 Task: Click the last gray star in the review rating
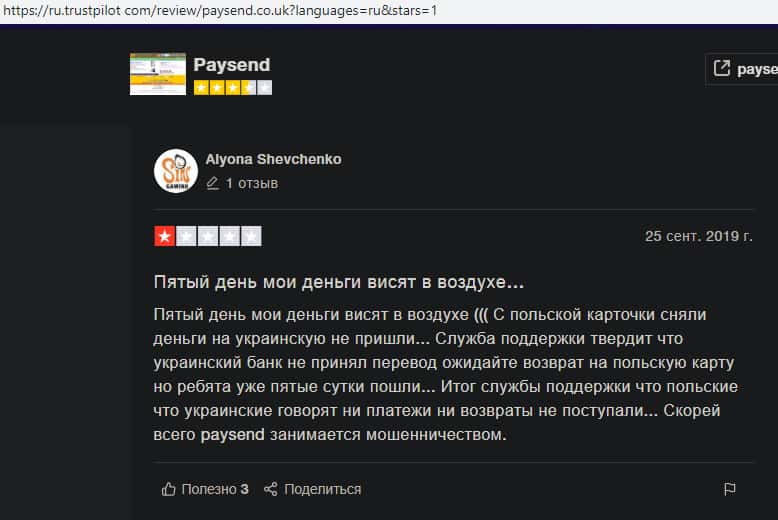click(x=251, y=237)
